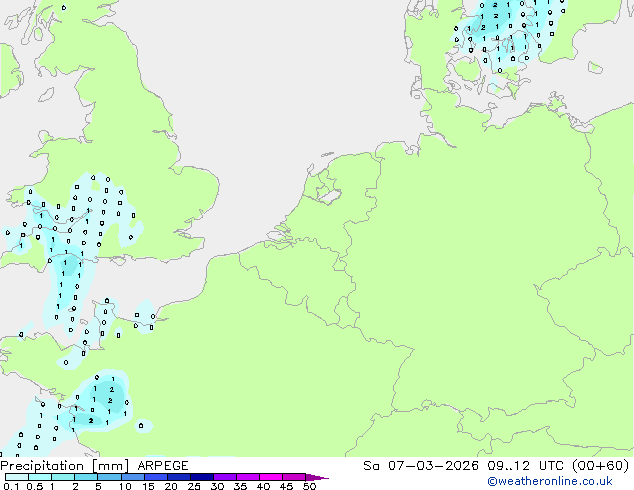Click the legend scale label '35'
The image size is (634, 490).
pyautogui.click(x=240, y=486)
